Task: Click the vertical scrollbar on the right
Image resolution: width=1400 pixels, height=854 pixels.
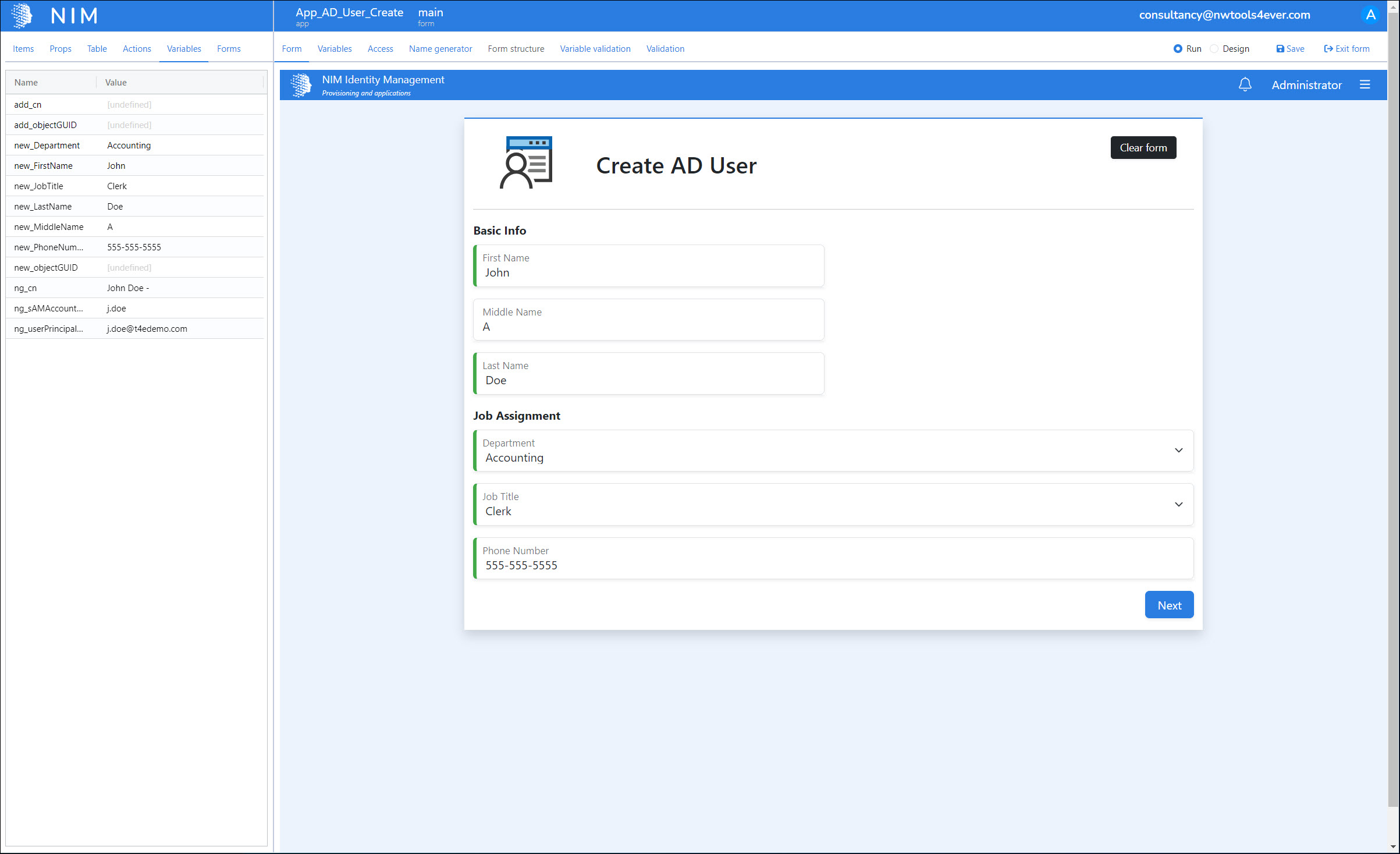Action: coord(1393,407)
